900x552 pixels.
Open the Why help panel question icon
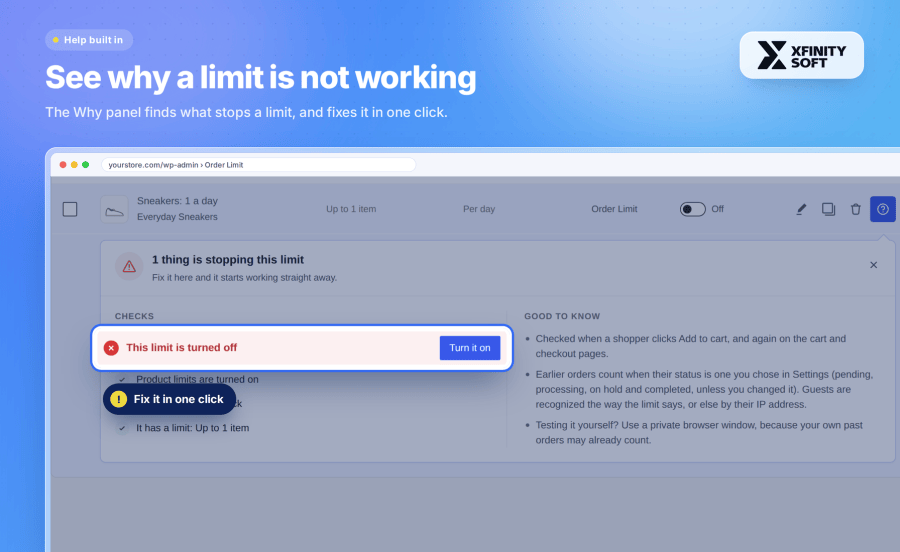[x=883, y=209]
